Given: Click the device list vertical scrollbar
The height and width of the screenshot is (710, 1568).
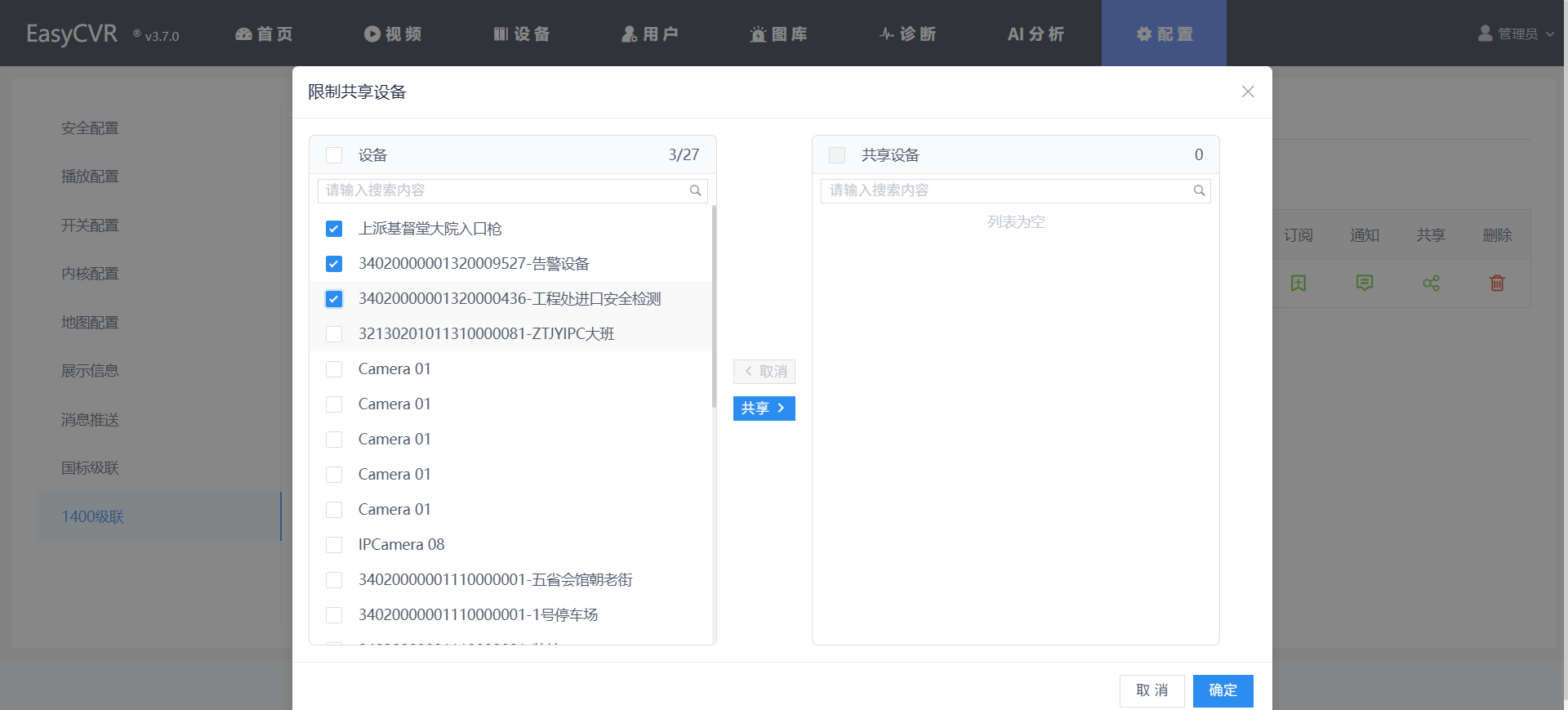Looking at the screenshot, I should click(715, 306).
